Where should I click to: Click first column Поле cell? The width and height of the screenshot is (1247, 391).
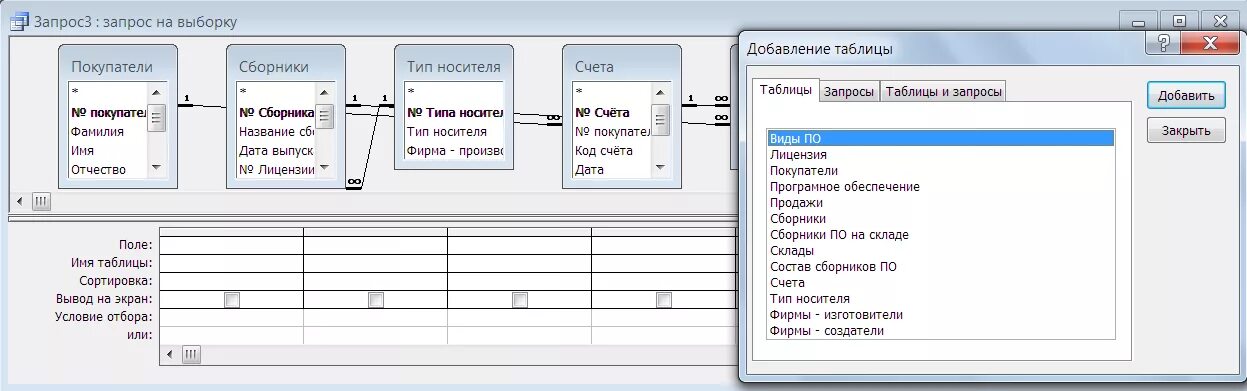(231, 245)
